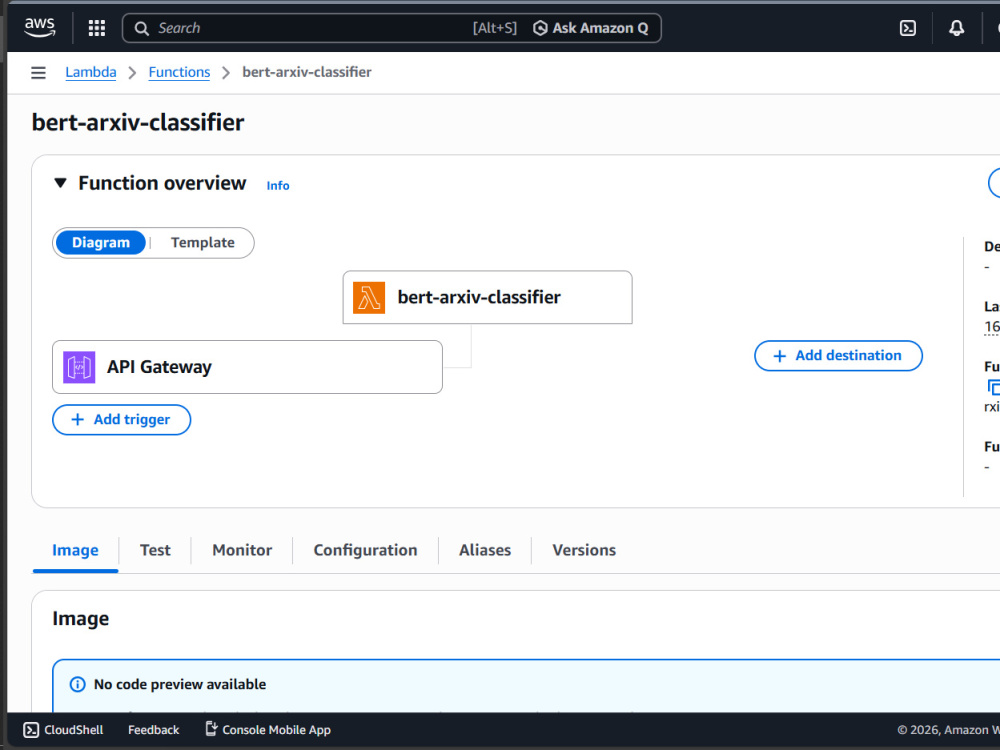This screenshot has height=750, width=1000.
Task: Click the CloudShell icon in footer
Action: tap(31, 730)
